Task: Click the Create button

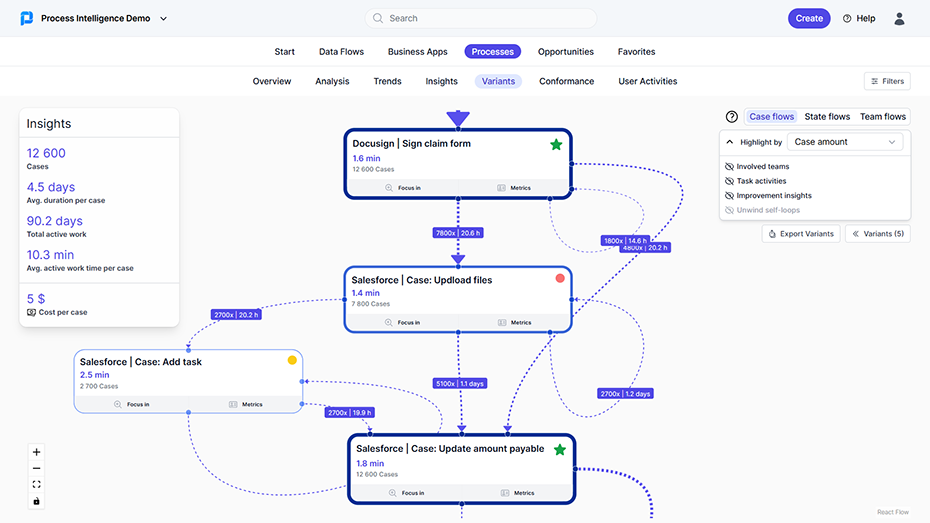Action: click(809, 18)
